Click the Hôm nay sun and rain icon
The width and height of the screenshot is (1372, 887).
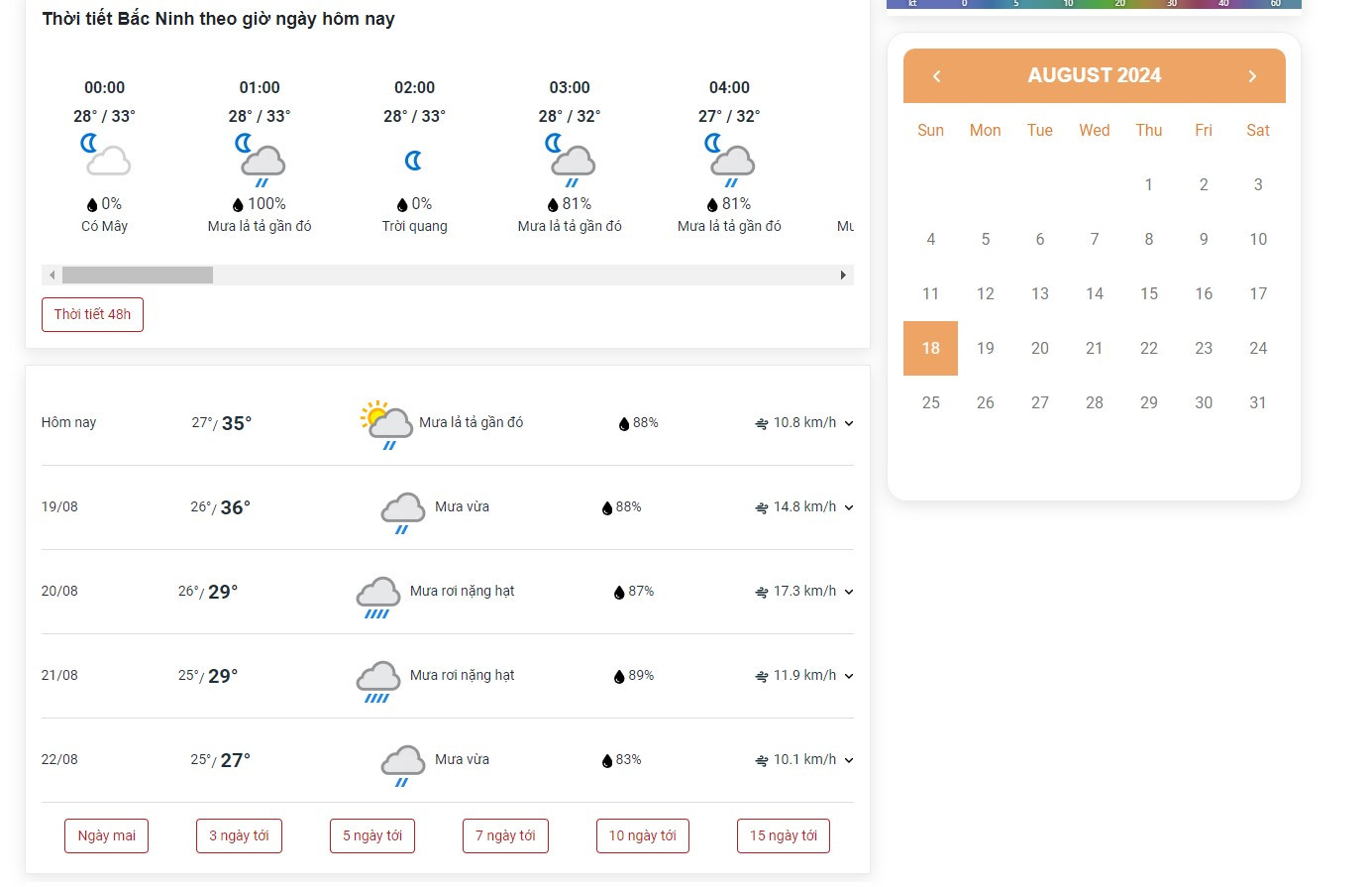click(x=386, y=424)
